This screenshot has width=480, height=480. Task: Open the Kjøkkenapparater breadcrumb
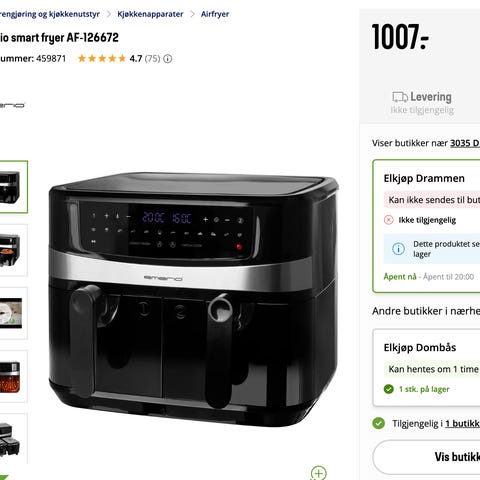(x=150, y=14)
